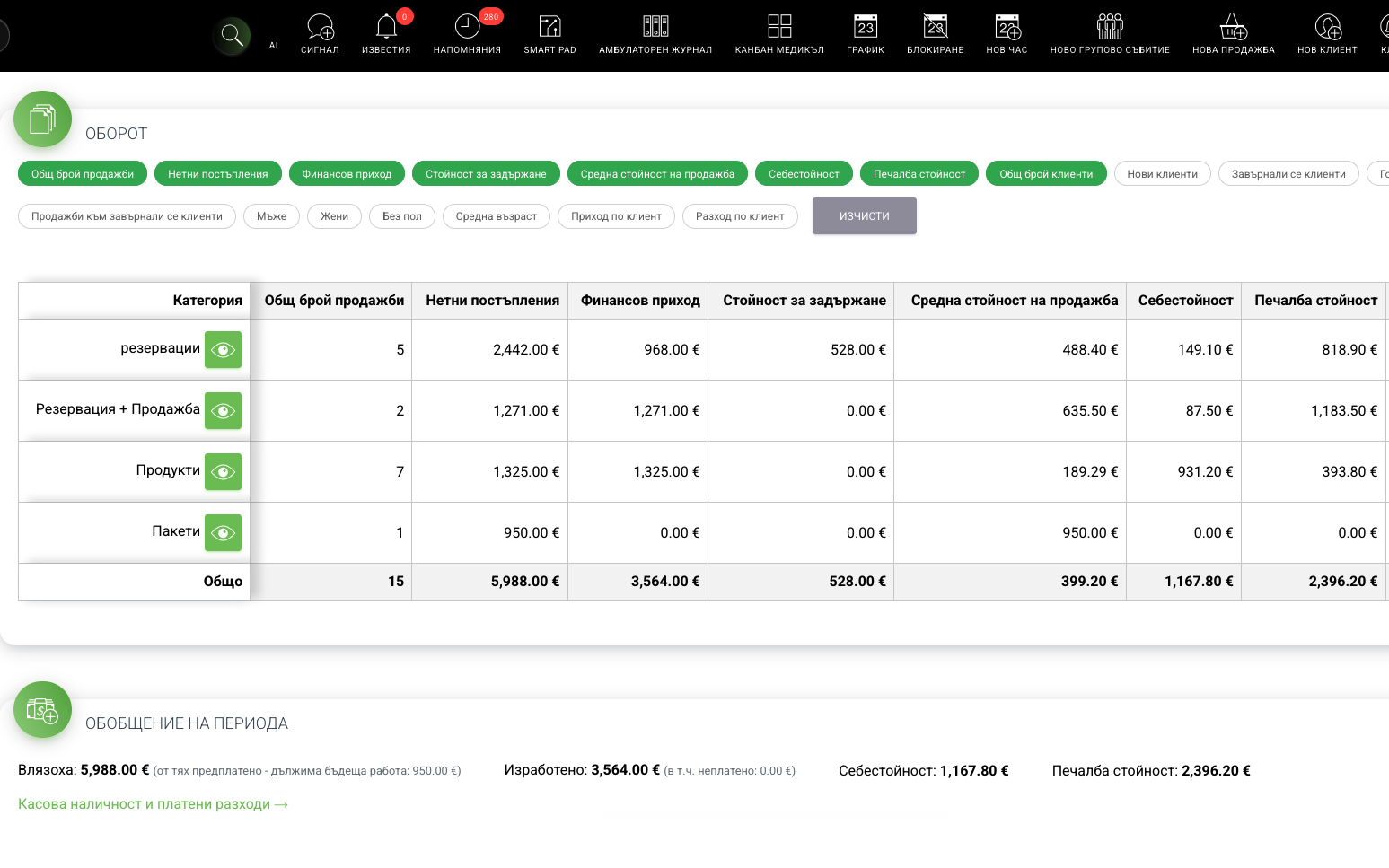Click the ИЗЧИСТИ clear button

(x=865, y=216)
